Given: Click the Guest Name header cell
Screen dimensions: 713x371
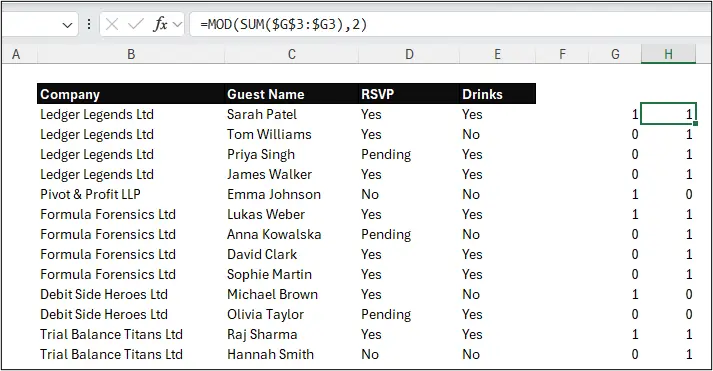Looking at the screenshot, I should 291,94.
